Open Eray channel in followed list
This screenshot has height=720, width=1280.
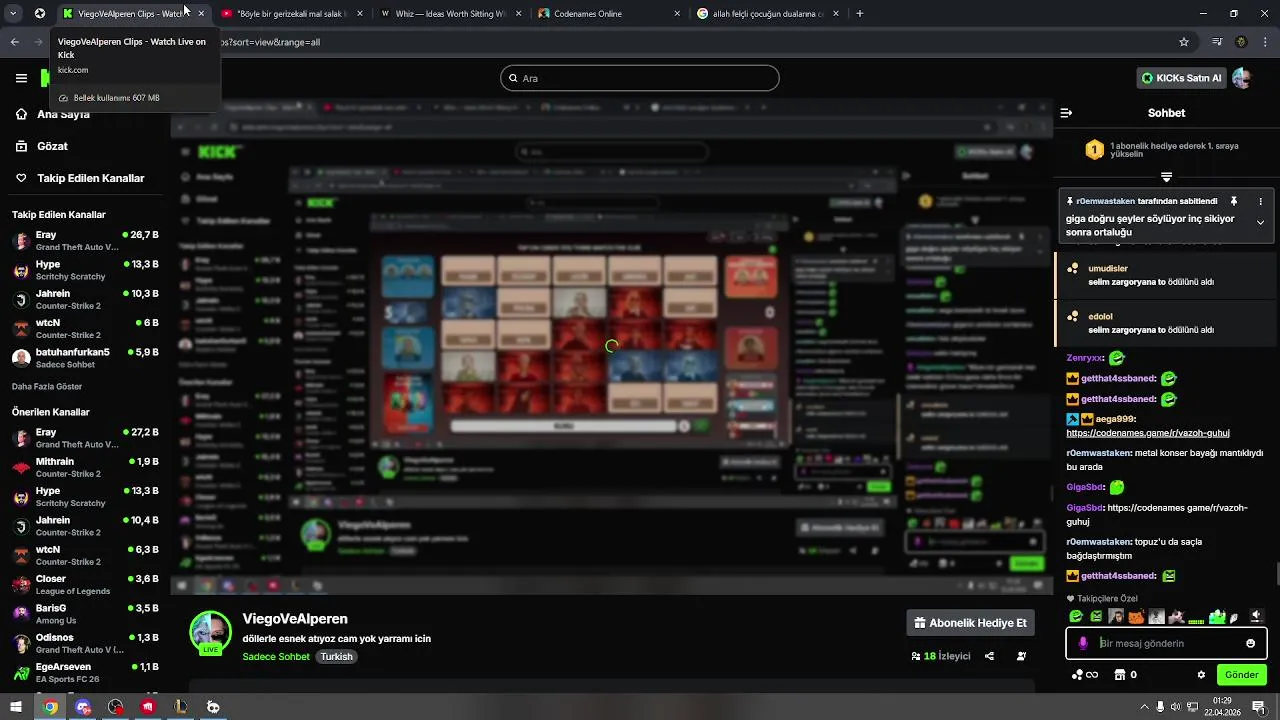coord(85,241)
